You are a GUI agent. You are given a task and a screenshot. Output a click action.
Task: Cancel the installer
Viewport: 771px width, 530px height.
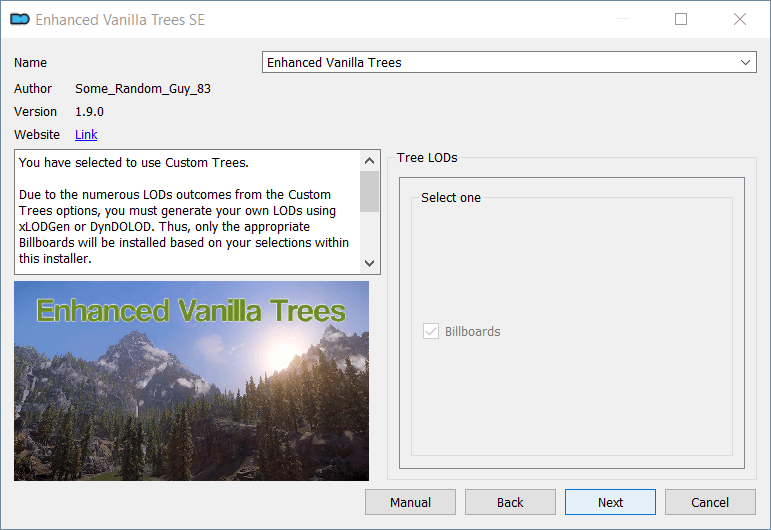click(710, 502)
